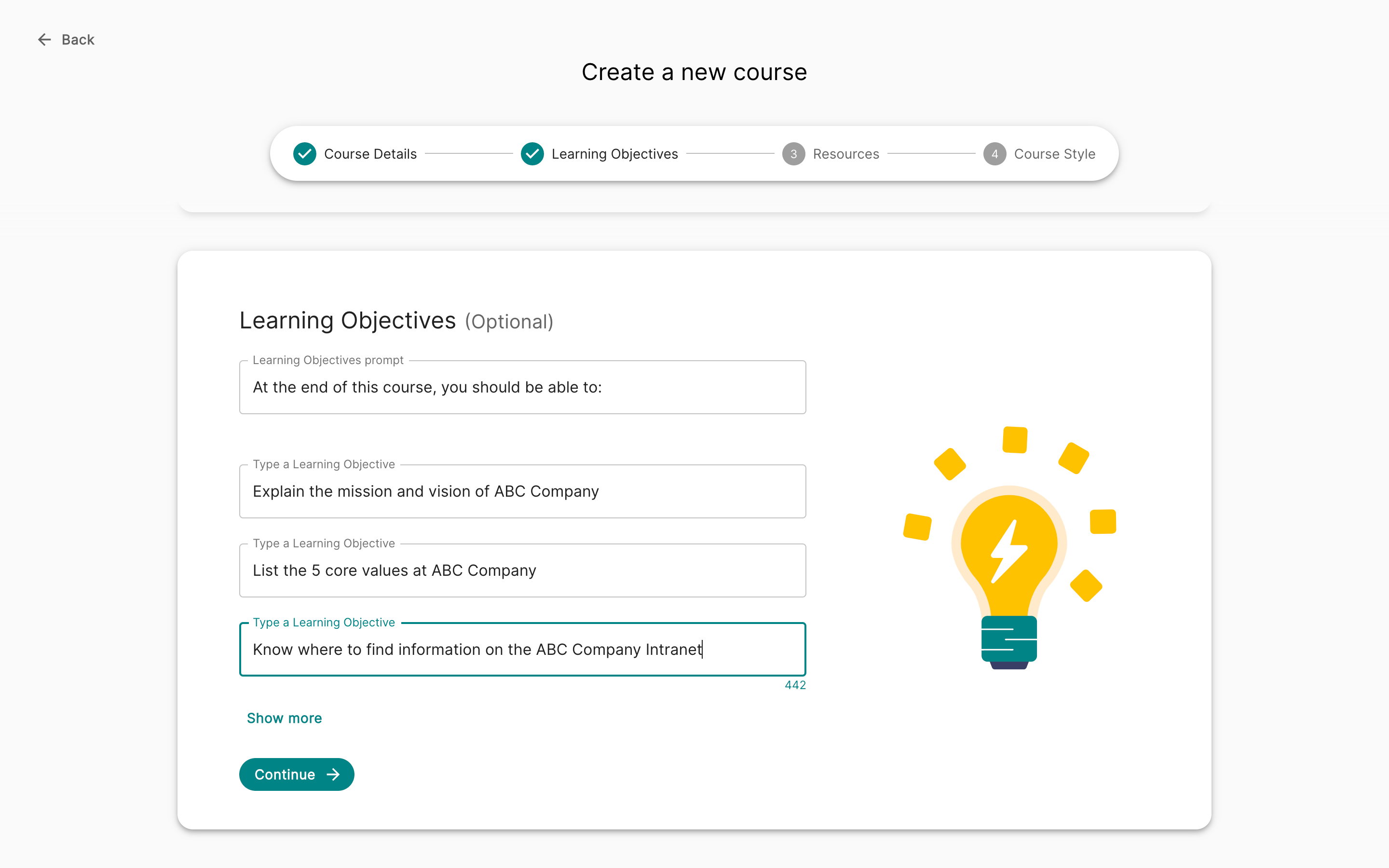
Task: Click the arrow icon inside Continue
Action: click(333, 774)
